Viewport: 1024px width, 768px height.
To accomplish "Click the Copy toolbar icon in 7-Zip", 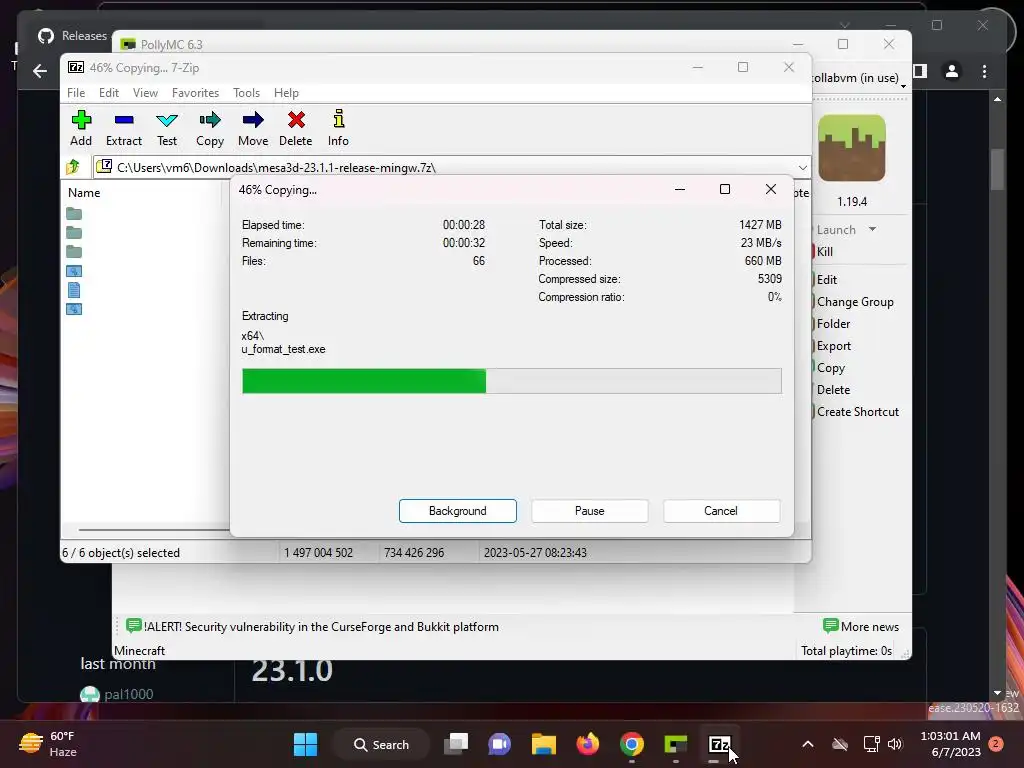I will coord(210,128).
